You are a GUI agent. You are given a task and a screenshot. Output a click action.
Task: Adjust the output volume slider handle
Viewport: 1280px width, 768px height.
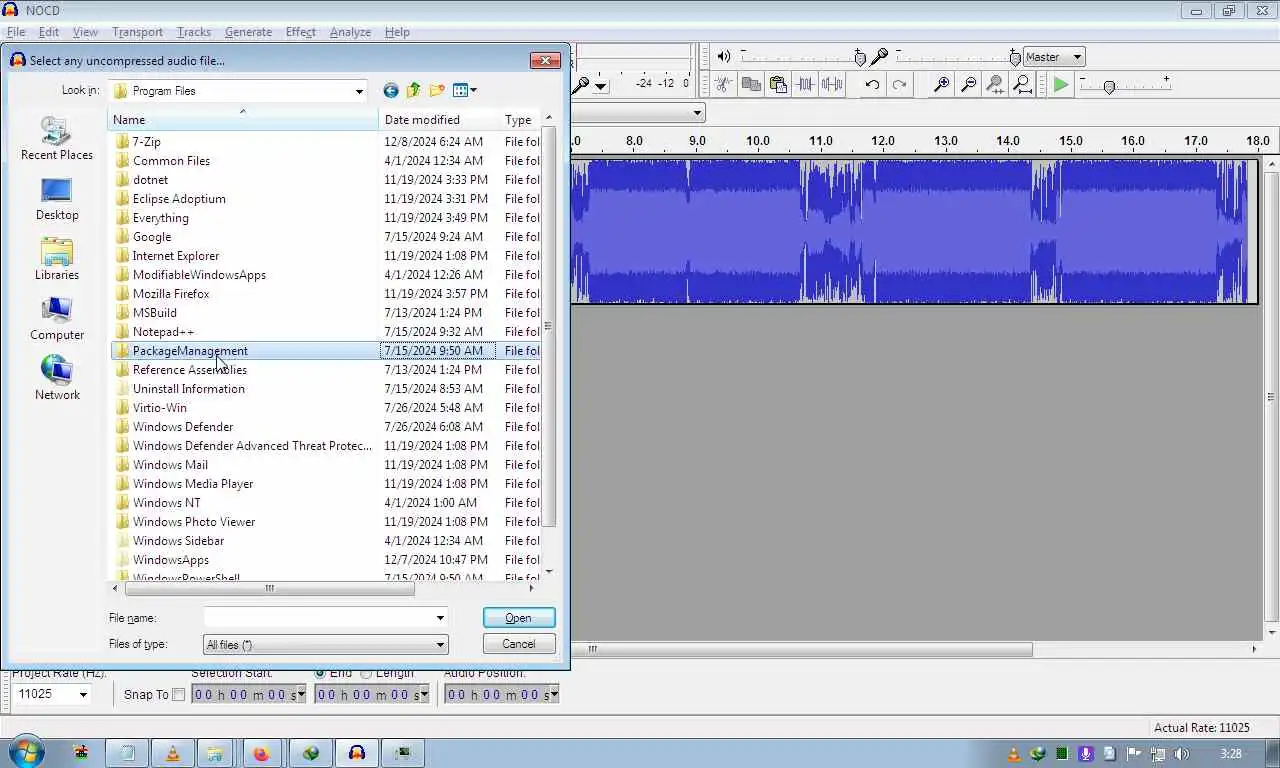(x=859, y=58)
